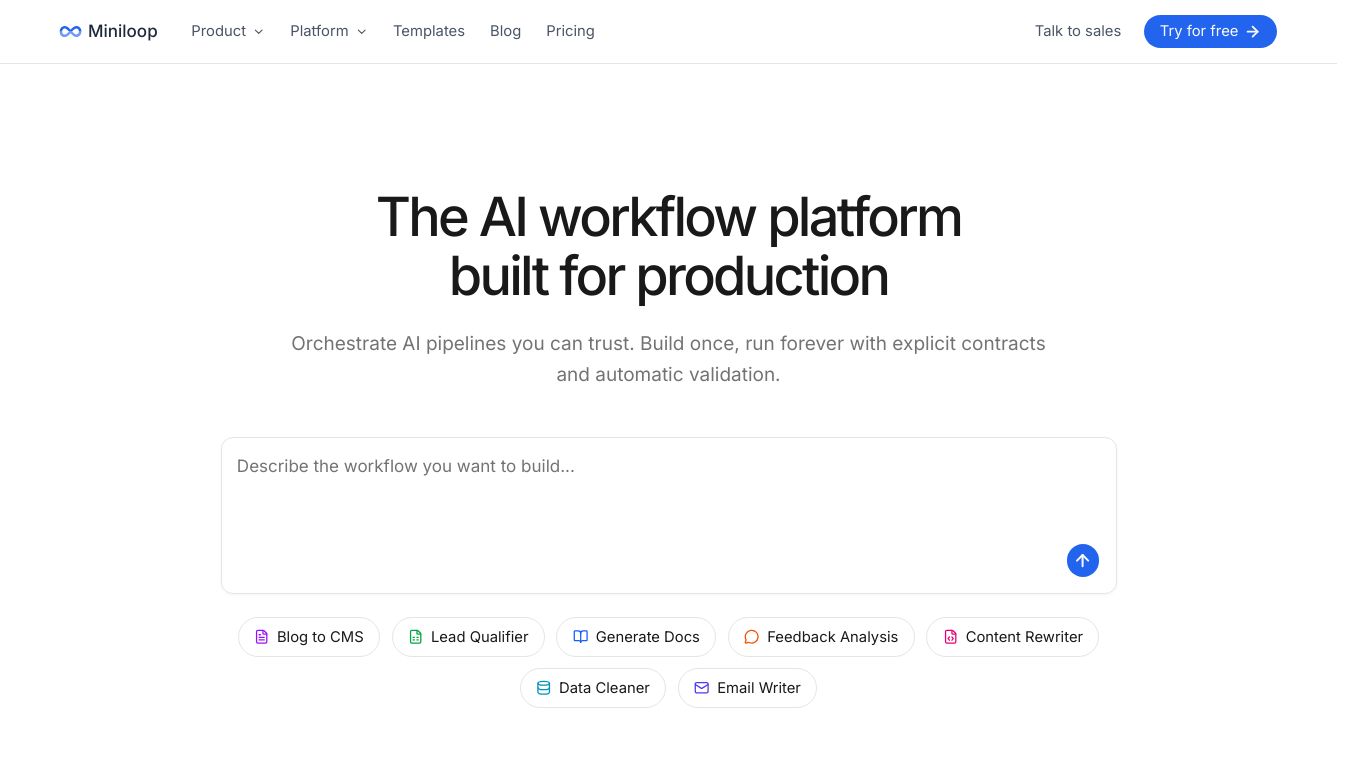Open Talk to sales link
This screenshot has height=760, width=1352.
(1078, 31)
